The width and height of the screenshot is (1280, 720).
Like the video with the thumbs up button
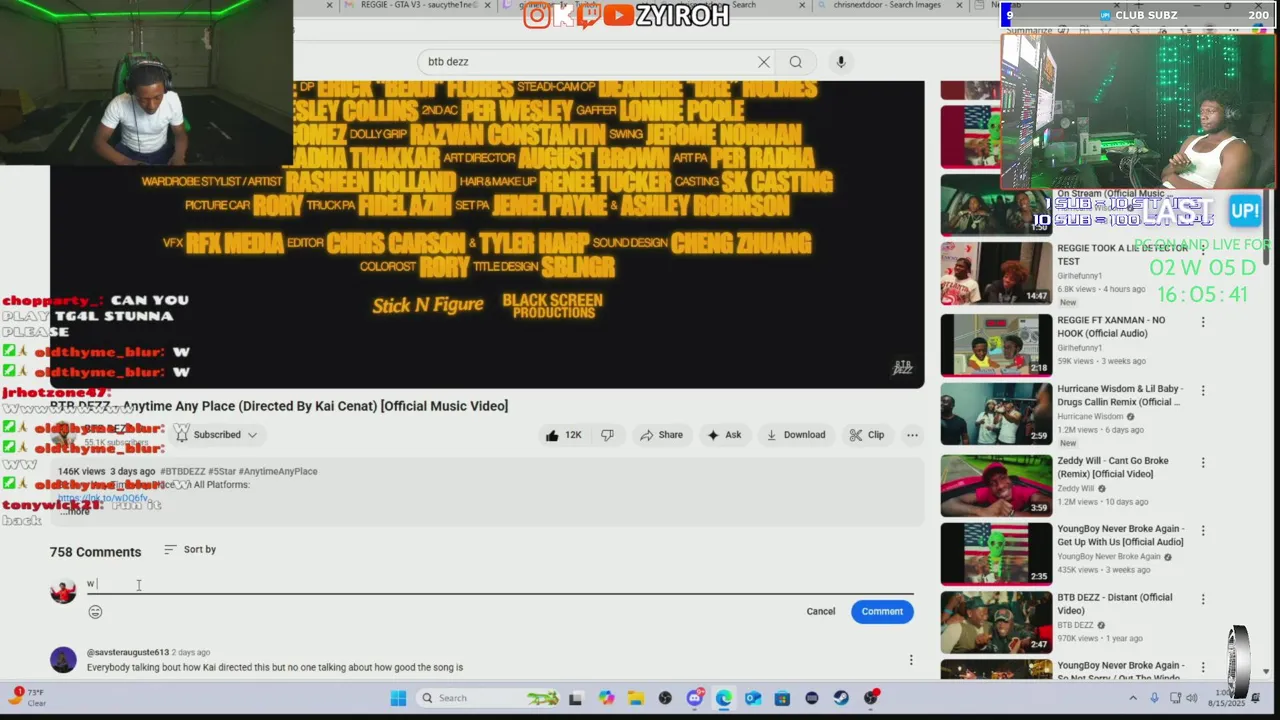tap(563, 435)
